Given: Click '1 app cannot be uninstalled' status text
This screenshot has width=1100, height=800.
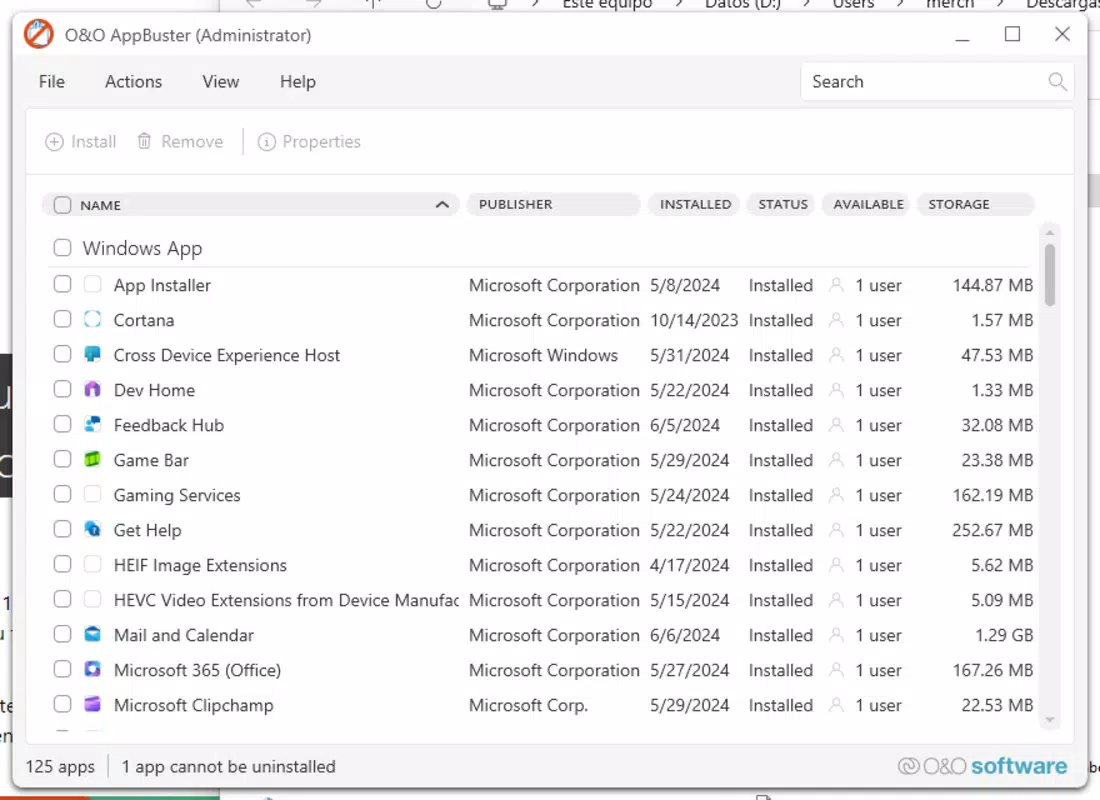Looking at the screenshot, I should click(x=228, y=766).
